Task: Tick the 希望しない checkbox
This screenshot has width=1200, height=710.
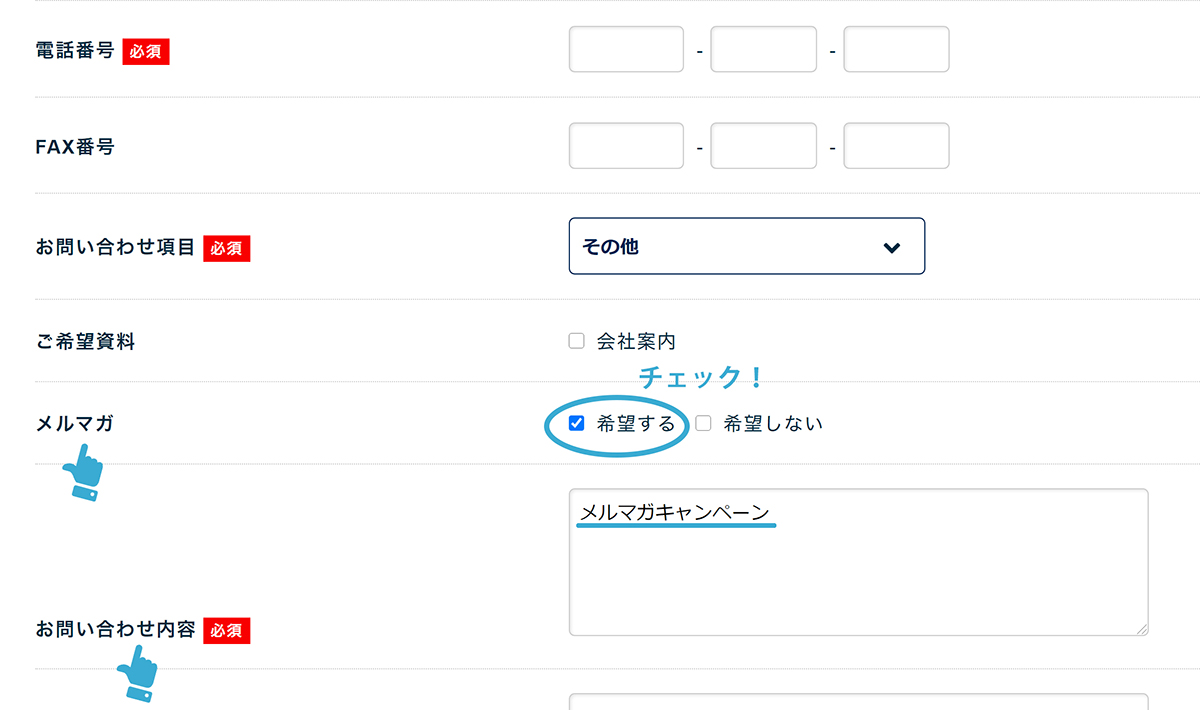Action: pyautogui.click(x=704, y=423)
